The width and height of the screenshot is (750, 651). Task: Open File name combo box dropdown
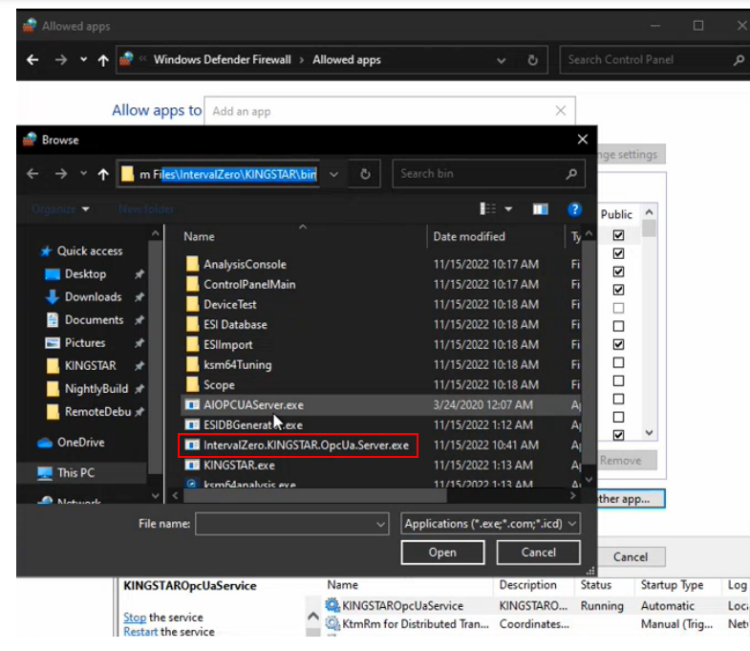pyautogui.click(x=380, y=524)
